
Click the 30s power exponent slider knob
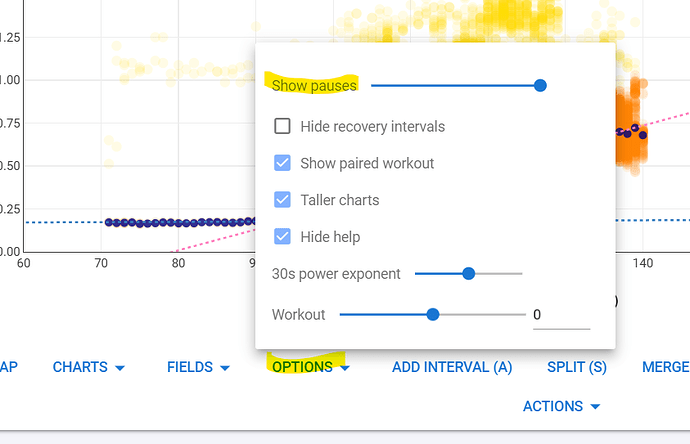point(469,273)
